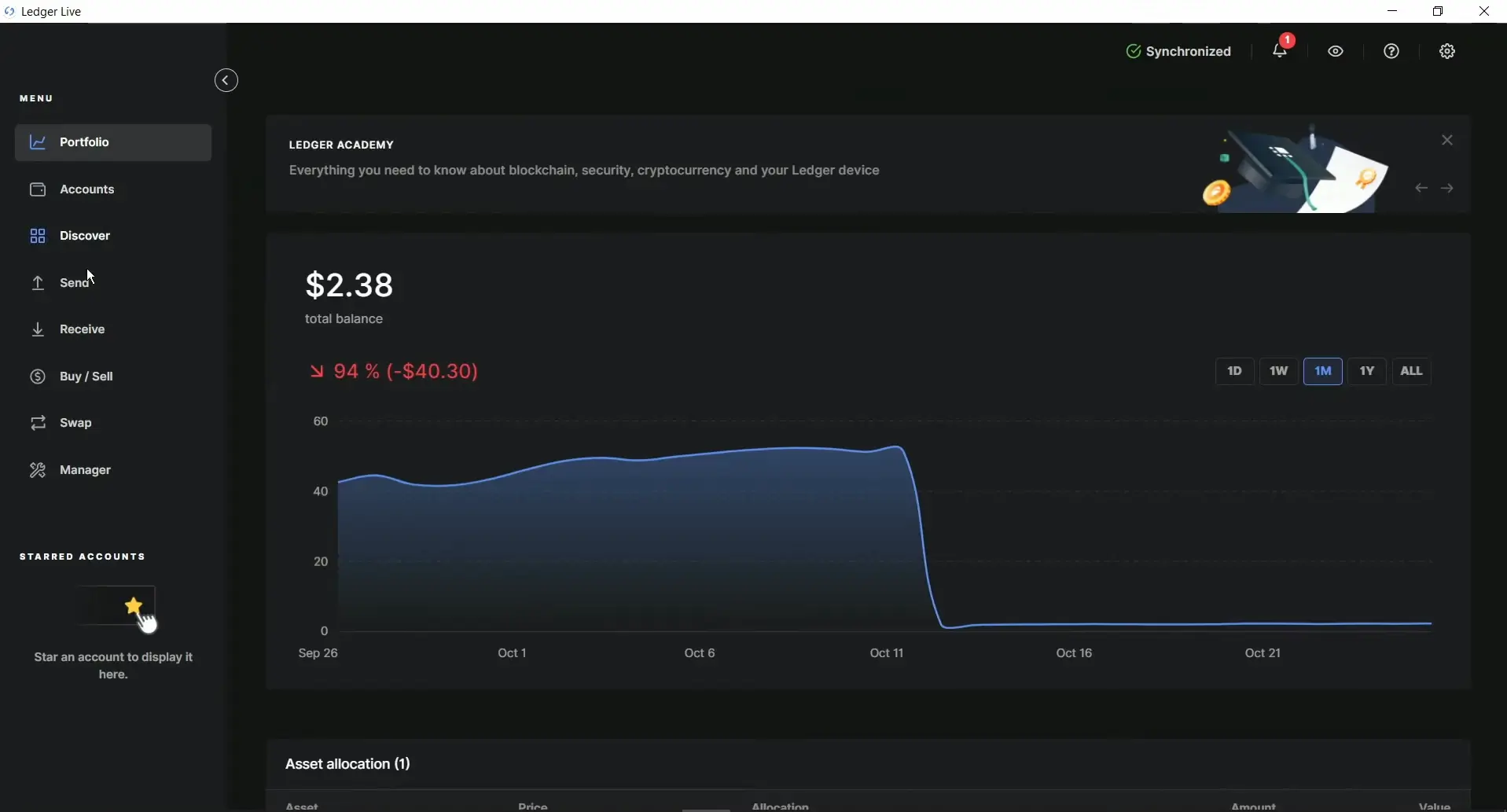Screen dimensions: 1507x812
Task: Collapse the sidebar with the arrow button
Action: point(226,80)
